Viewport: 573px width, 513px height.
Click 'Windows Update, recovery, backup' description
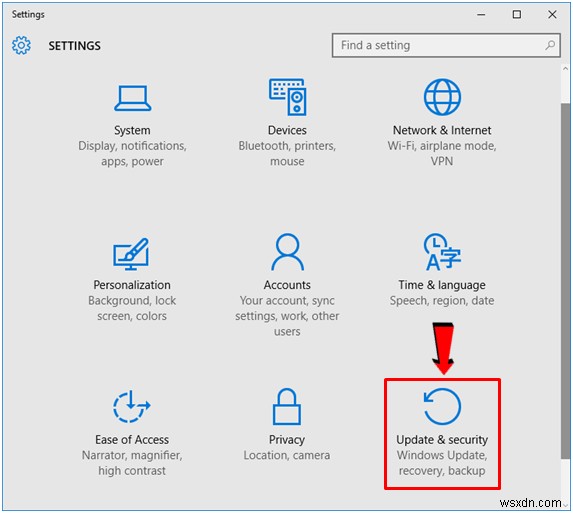(x=442, y=463)
